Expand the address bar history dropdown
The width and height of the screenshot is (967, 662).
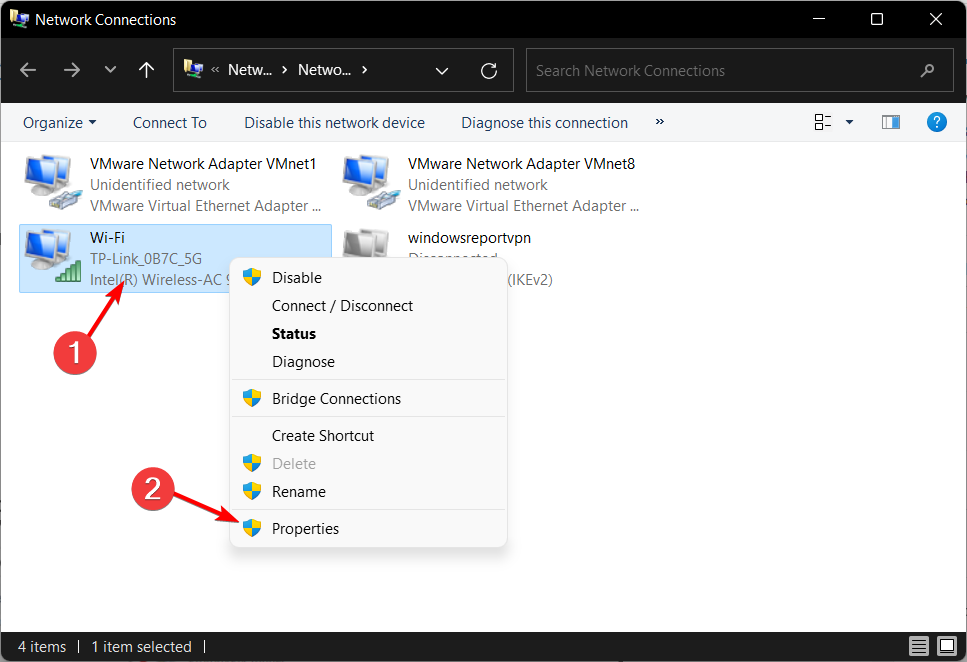[x=442, y=70]
